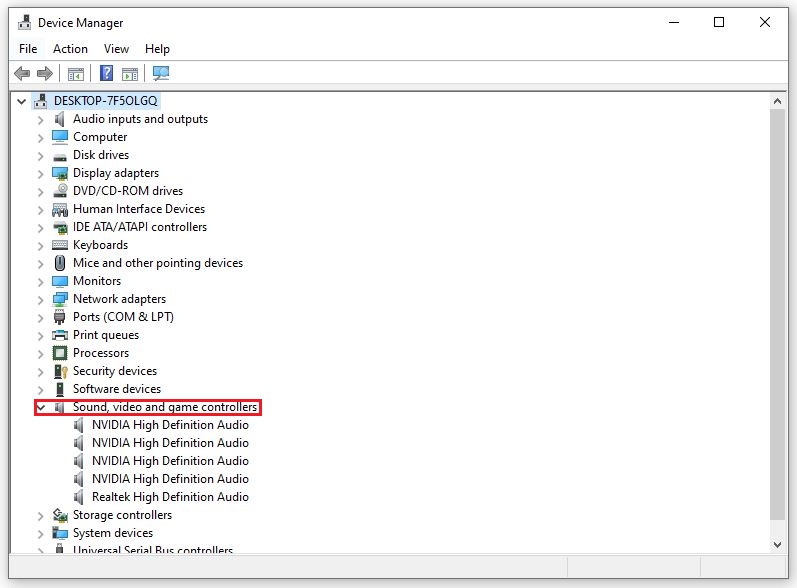Expand the Monitors node
797x588 pixels.
(41, 282)
